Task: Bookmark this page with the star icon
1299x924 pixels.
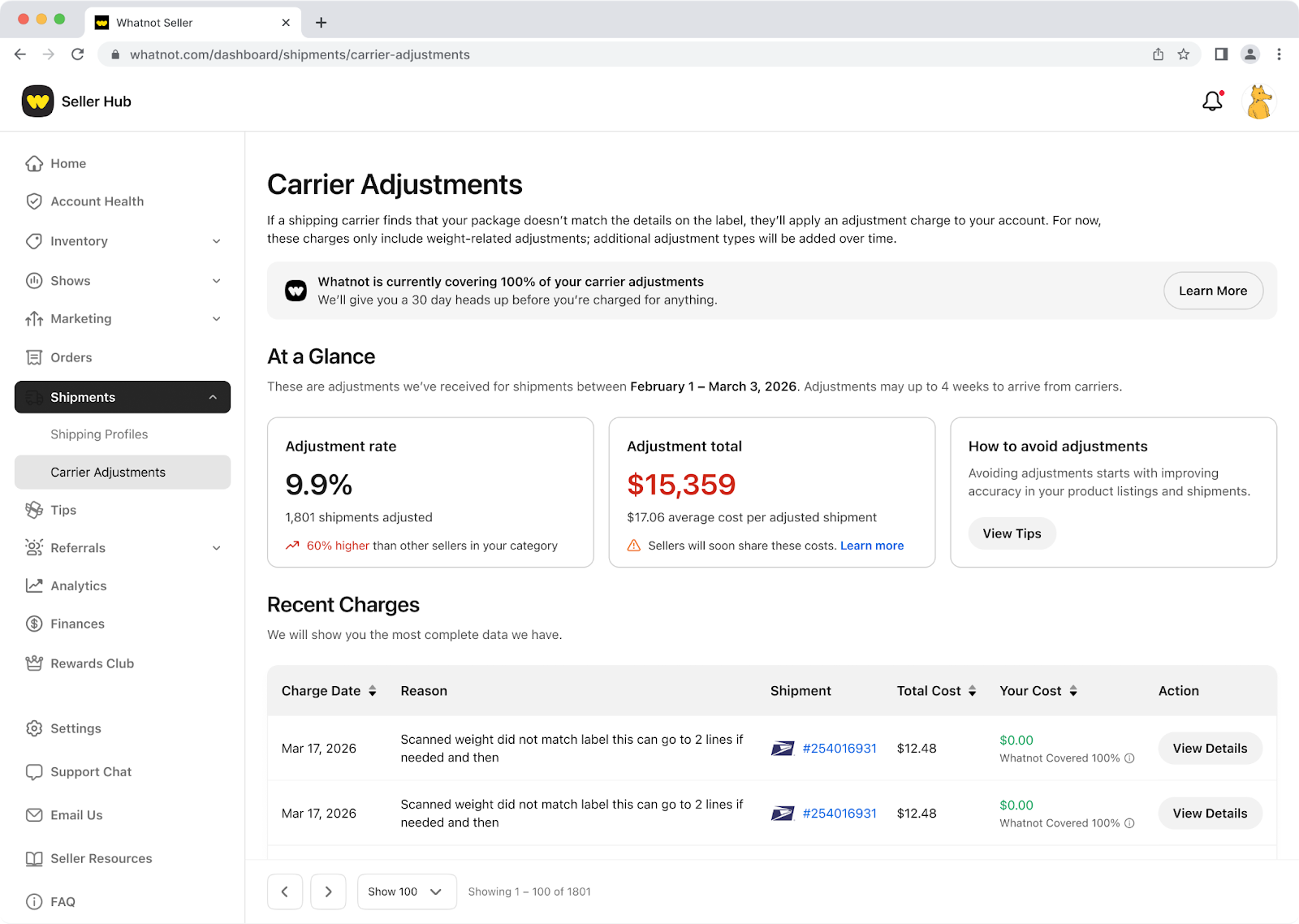Action: 1183,54
